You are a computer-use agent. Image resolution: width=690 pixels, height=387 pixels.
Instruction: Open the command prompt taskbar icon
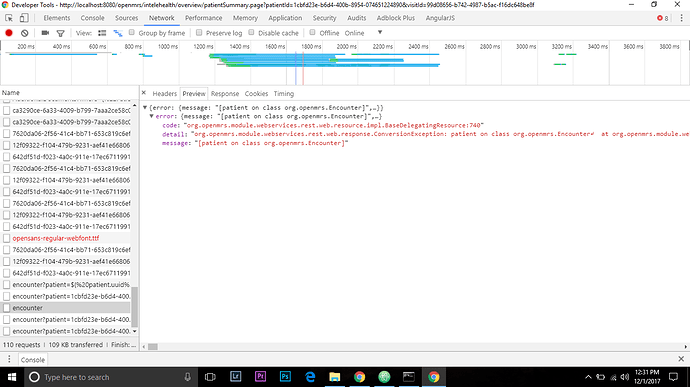[x=409, y=376]
